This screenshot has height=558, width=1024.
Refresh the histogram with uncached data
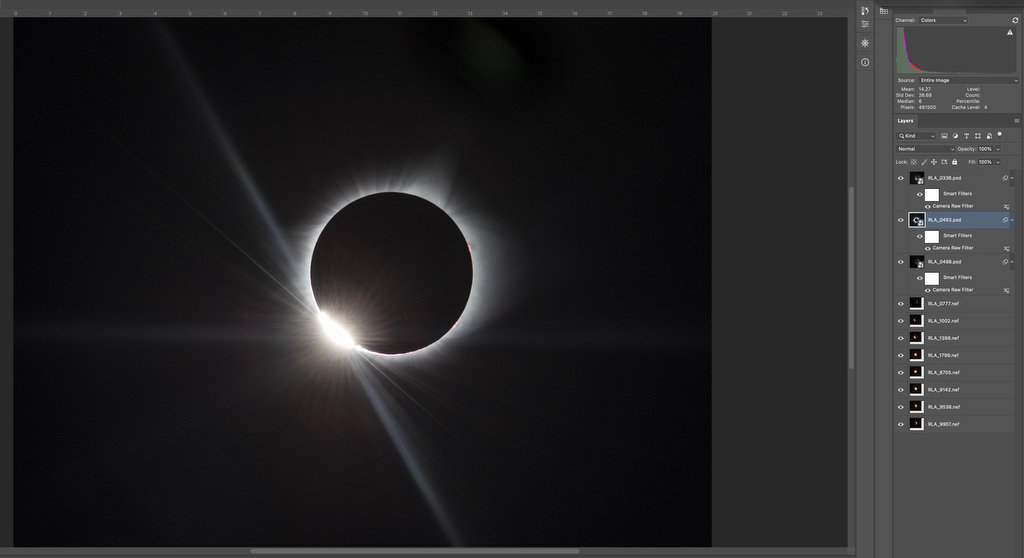click(1015, 20)
